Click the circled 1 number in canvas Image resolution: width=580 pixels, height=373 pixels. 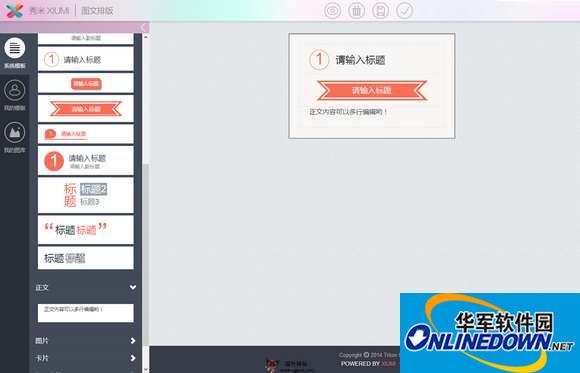click(x=319, y=60)
